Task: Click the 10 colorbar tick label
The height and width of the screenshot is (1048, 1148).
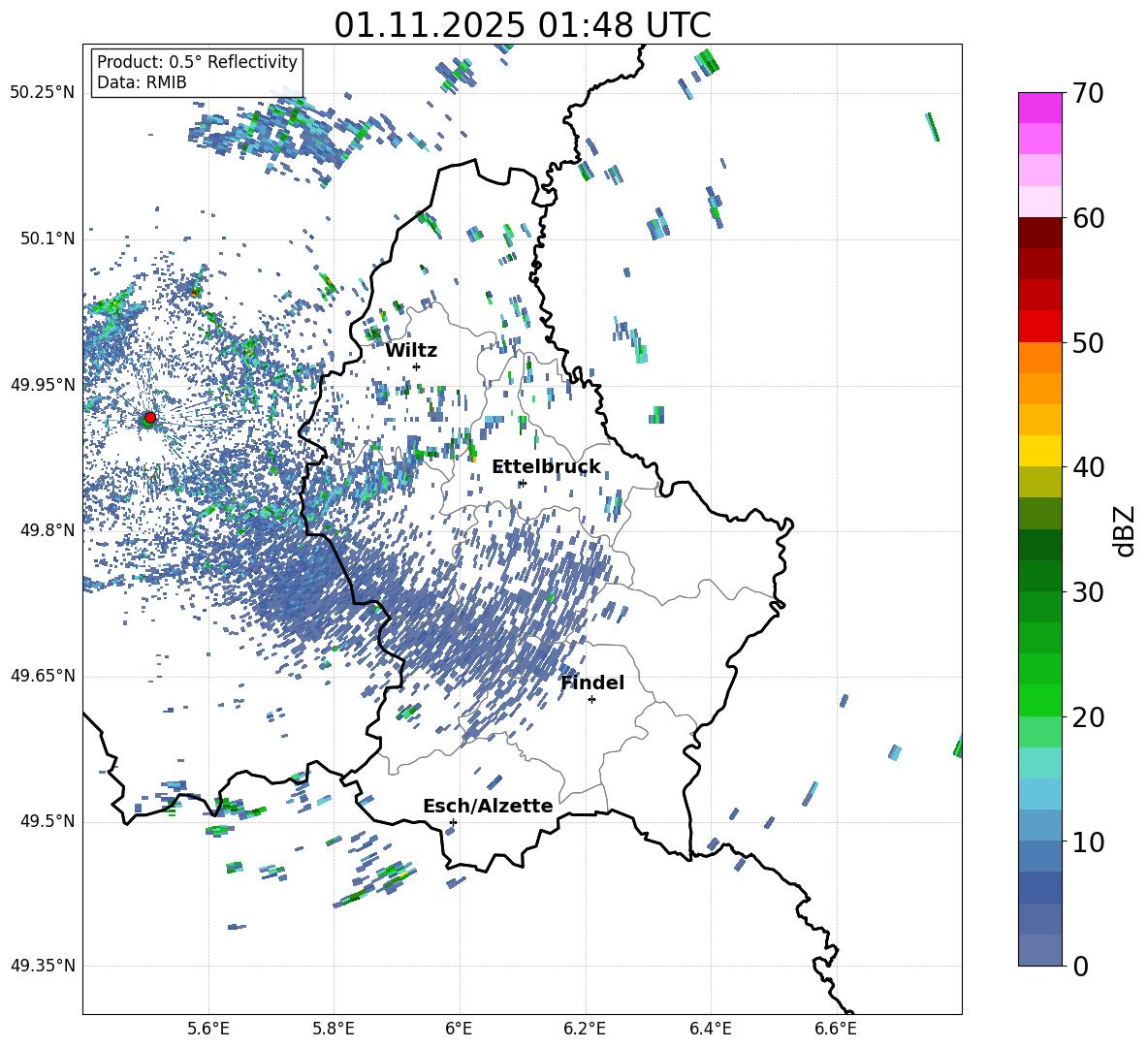Action: tap(1088, 842)
